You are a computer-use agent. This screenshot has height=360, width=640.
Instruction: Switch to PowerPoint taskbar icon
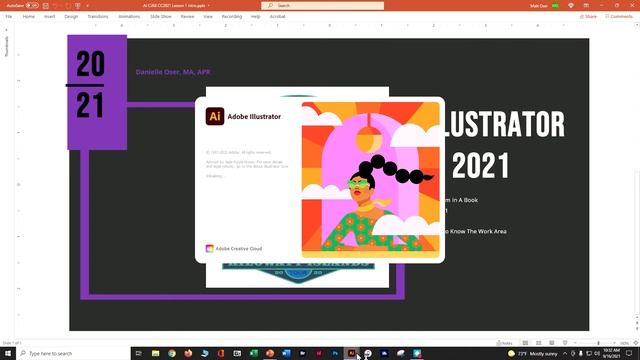pyautogui.click(x=270, y=353)
